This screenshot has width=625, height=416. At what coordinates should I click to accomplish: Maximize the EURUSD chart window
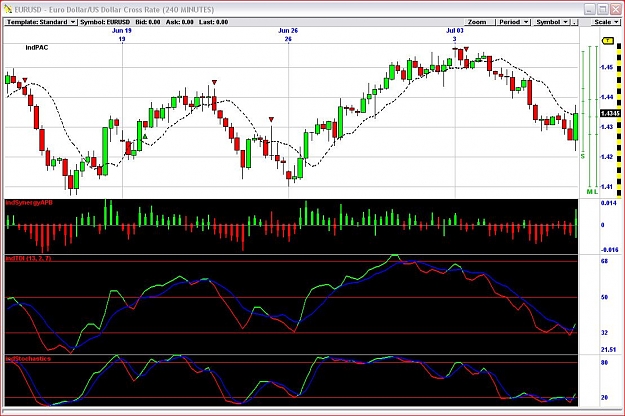tap(603, 9)
